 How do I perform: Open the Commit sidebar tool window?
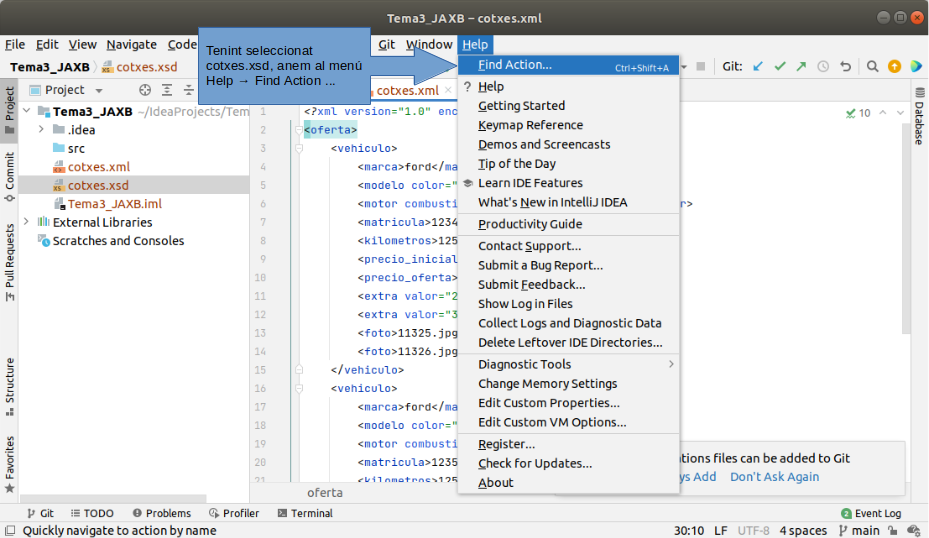click(9, 177)
